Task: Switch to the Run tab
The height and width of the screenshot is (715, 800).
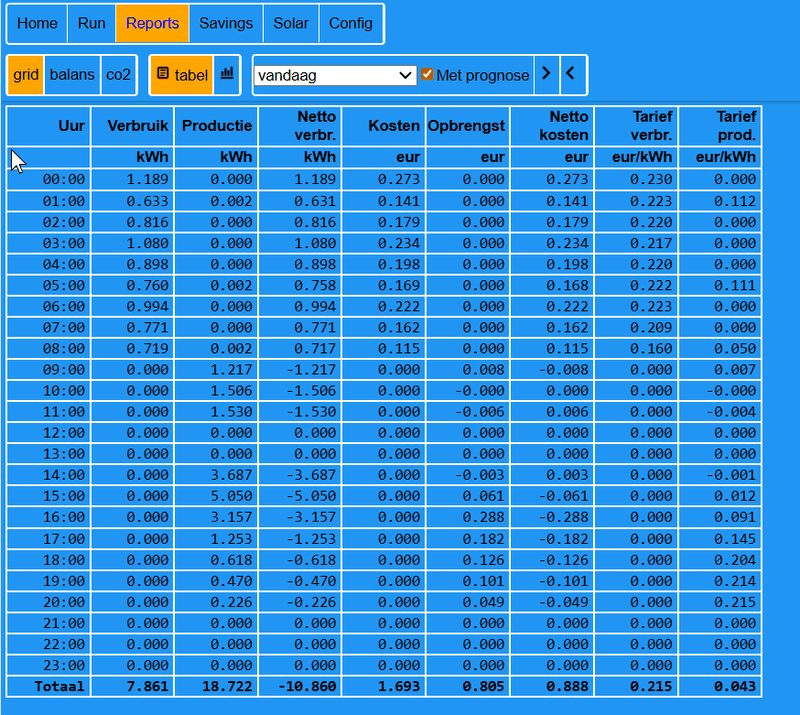Action: click(91, 23)
